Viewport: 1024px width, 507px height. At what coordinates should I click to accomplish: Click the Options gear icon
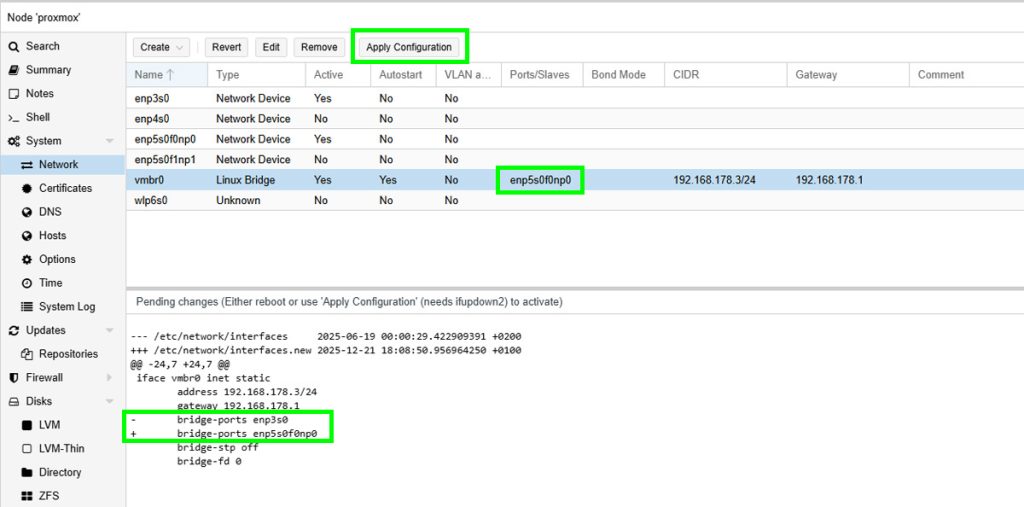28,259
